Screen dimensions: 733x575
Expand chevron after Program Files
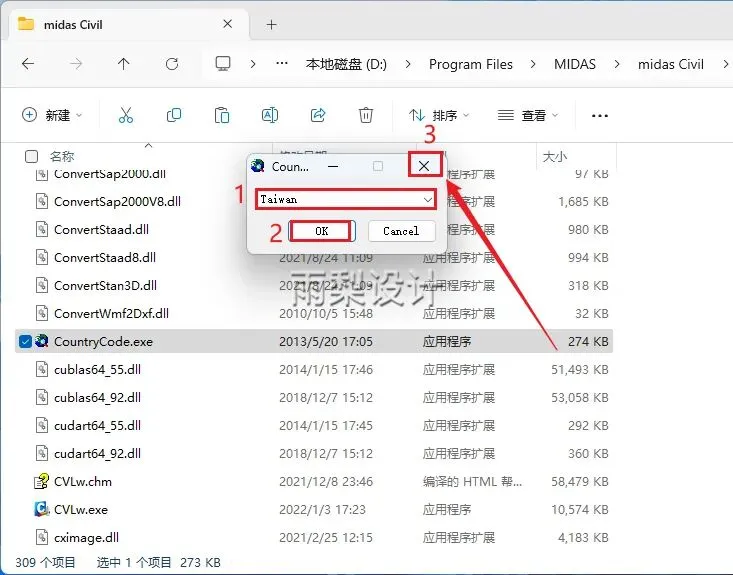[533, 64]
